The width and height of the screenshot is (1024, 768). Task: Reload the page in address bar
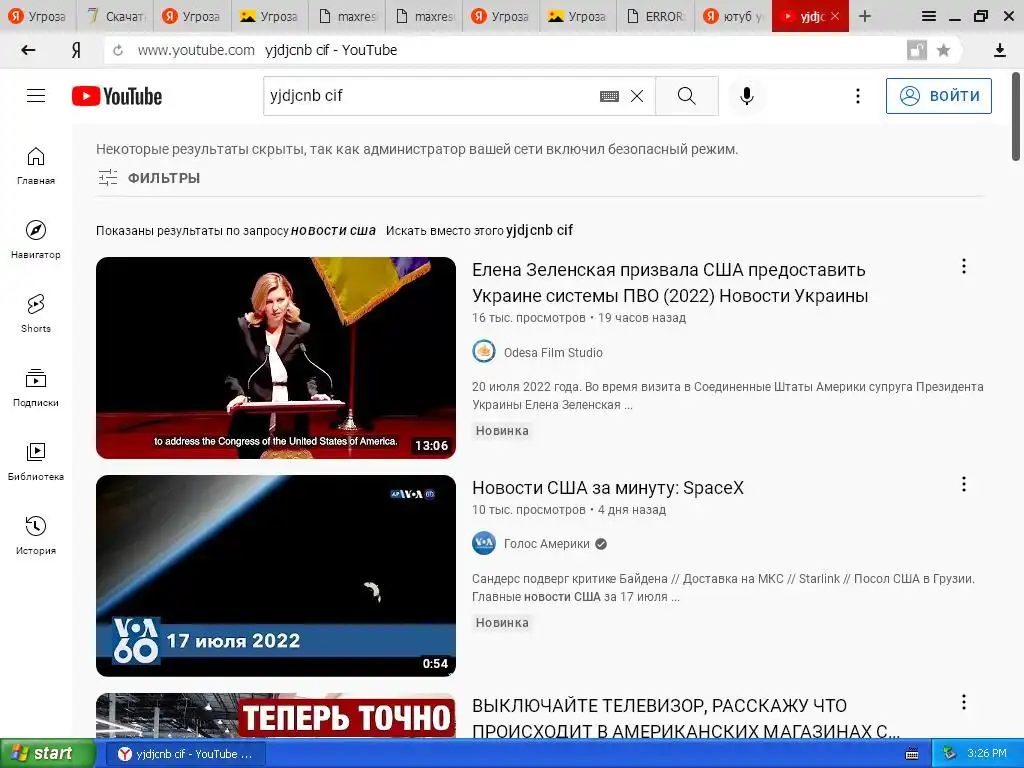118,50
